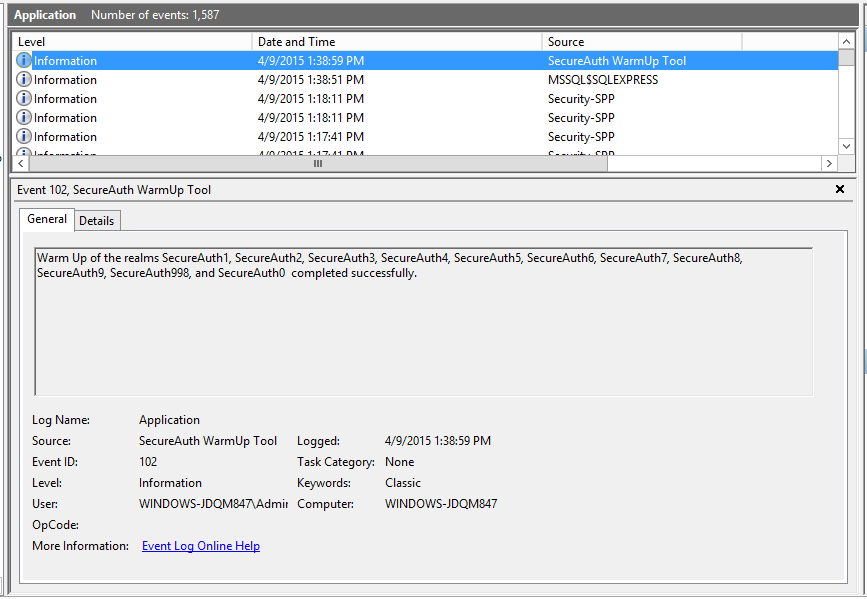Click the info icon on the SecureAuth WarmUp Tool row
867x599 pixels.
pyautogui.click(x=24, y=61)
